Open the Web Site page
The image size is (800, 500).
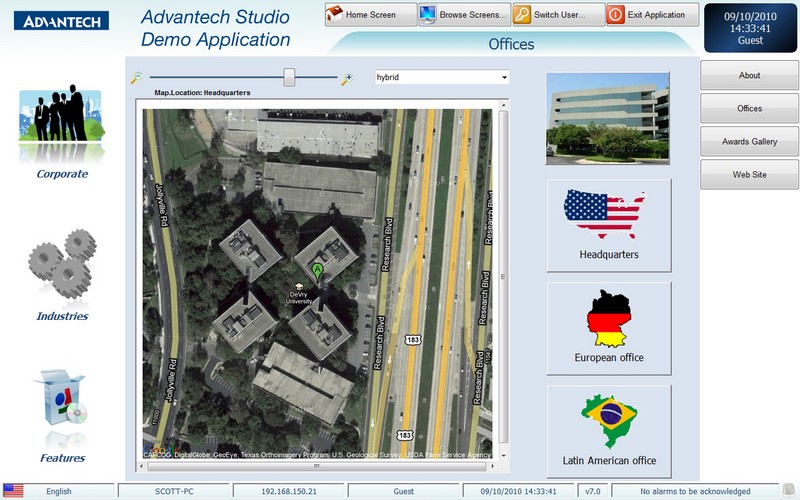click(x=749, y=174)
